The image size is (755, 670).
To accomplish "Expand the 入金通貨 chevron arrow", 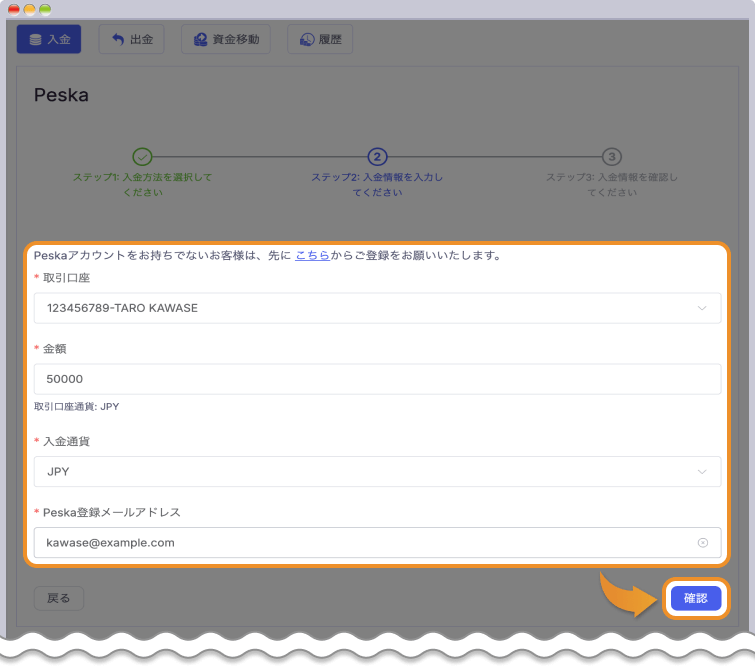I will click(x=702, y=472).
